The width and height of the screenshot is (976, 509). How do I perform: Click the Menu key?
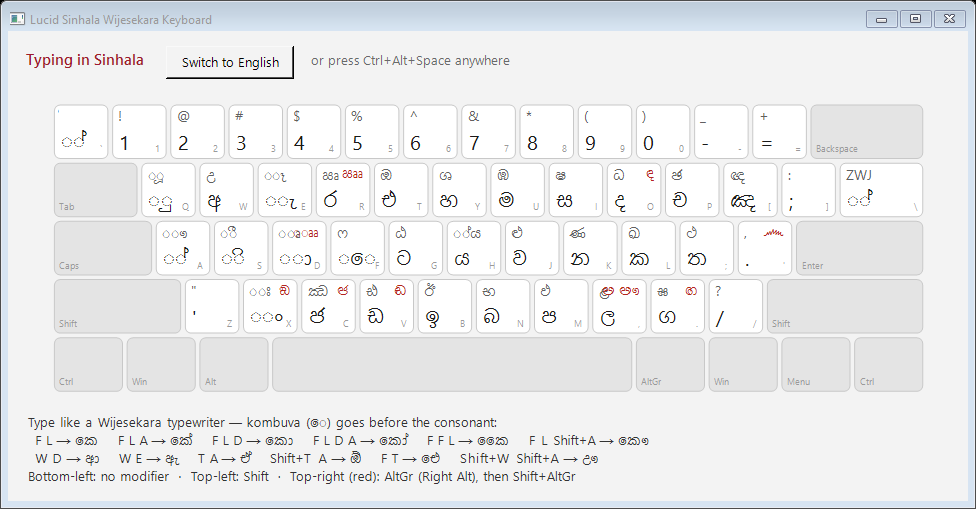(x=815, y=364)
